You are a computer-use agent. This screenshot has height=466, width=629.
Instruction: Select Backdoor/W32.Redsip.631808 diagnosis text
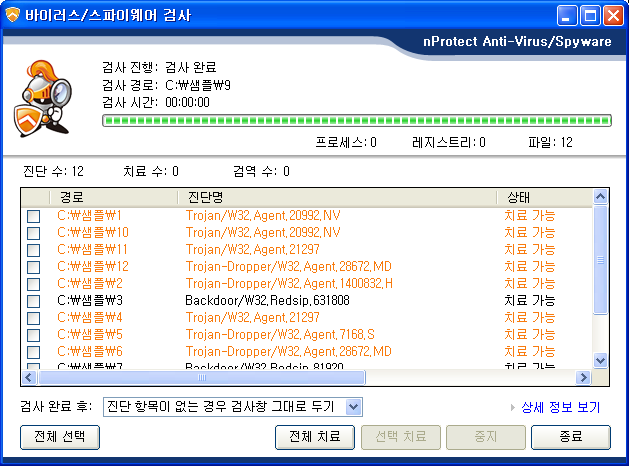pyautogui.click(x=267, y=300)
